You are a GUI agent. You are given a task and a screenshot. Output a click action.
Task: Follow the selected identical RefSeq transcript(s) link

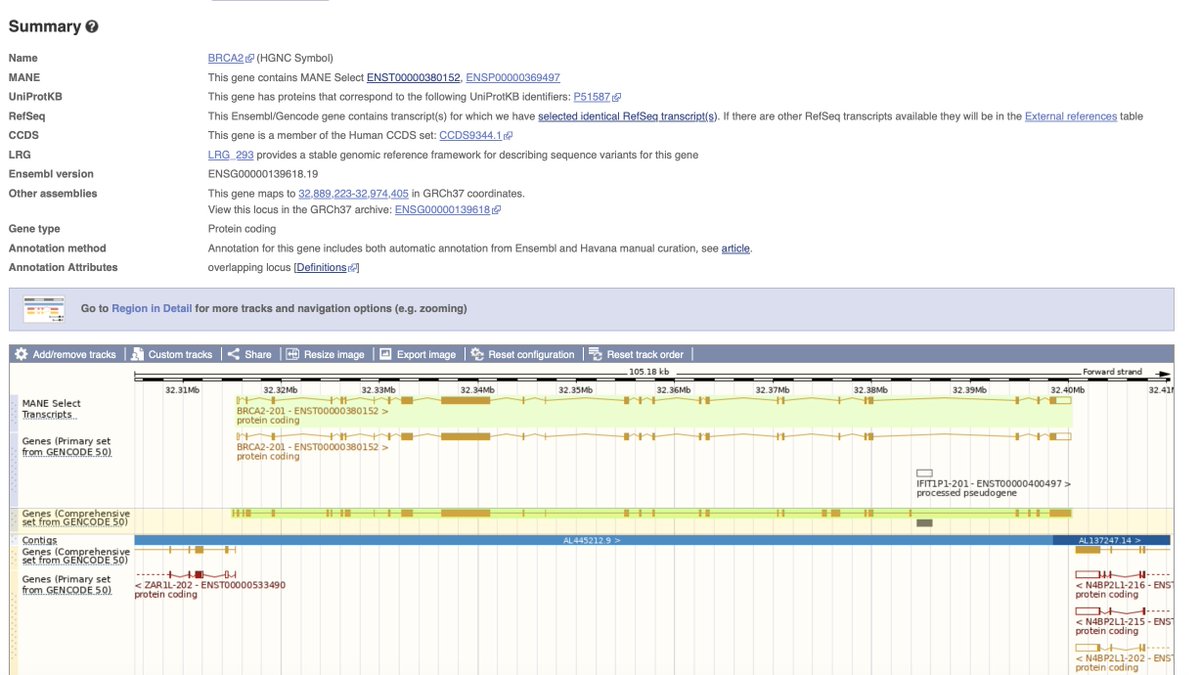coord(628,116)
